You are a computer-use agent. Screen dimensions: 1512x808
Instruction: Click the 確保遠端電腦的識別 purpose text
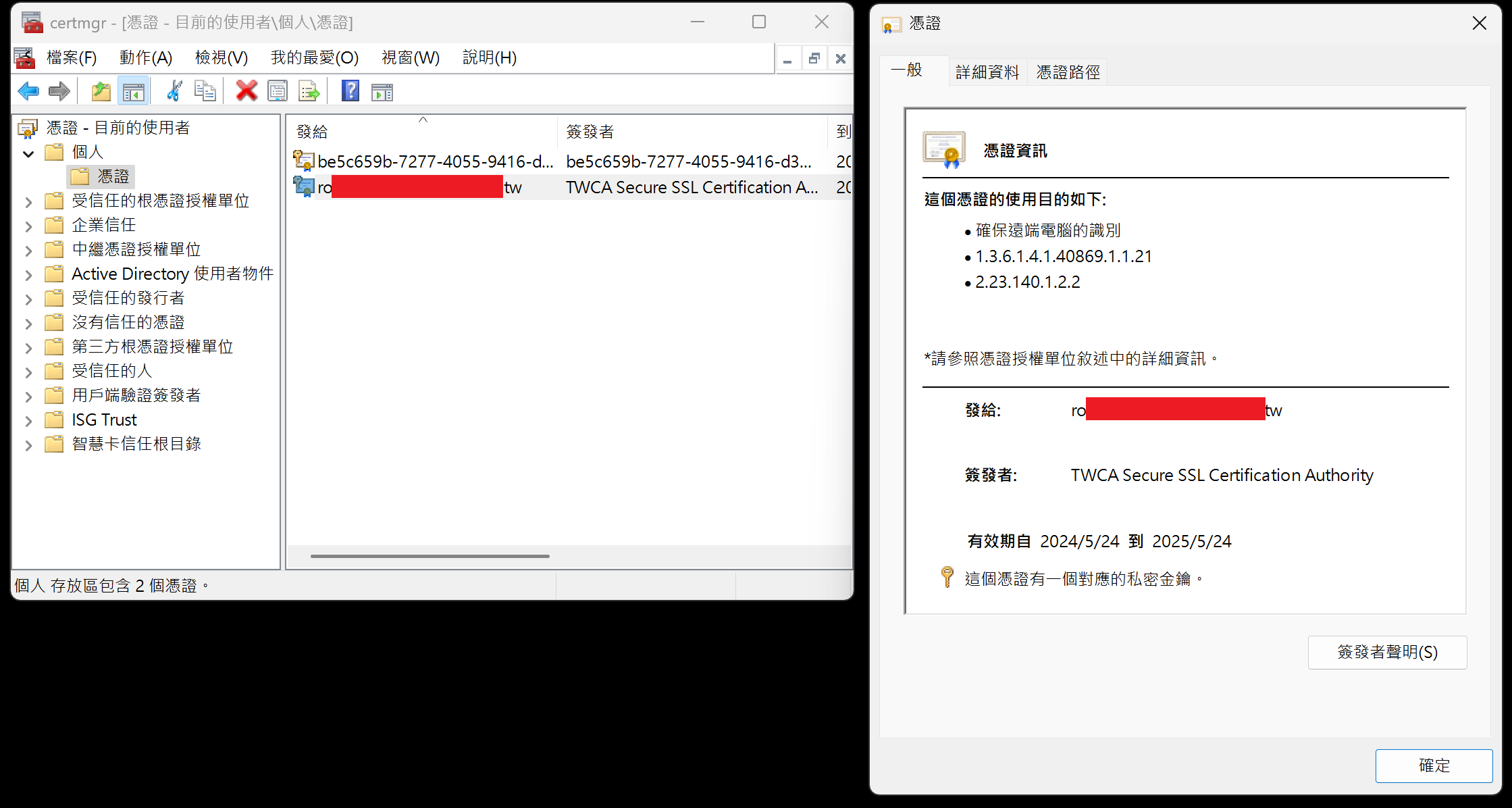coord(1048,230)
